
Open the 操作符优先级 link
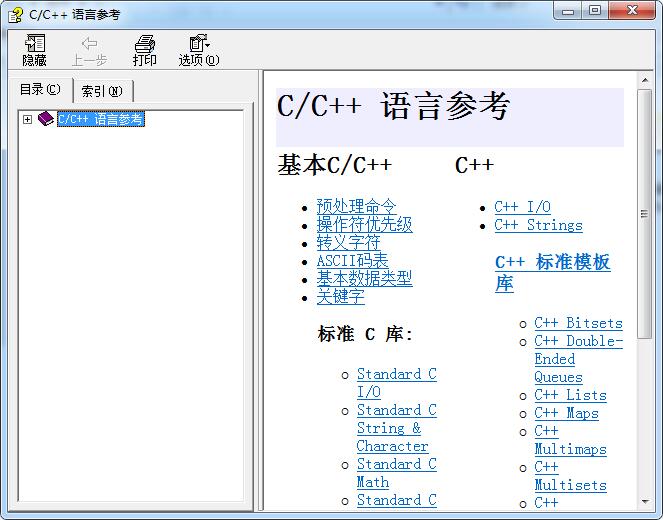pyautogui.click(x=364, y=224)
